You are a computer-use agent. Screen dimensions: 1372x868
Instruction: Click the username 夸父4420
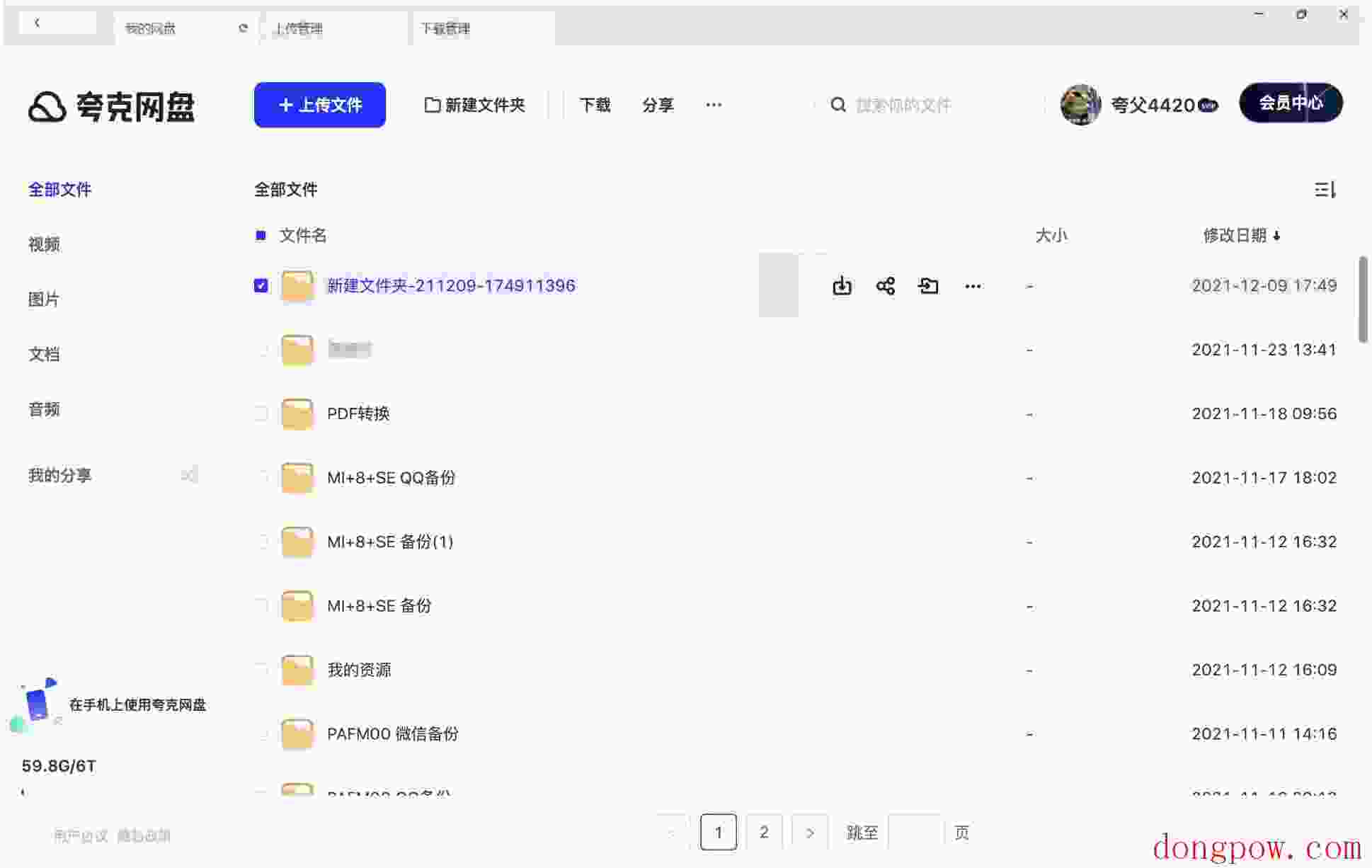coord(1153,105)
